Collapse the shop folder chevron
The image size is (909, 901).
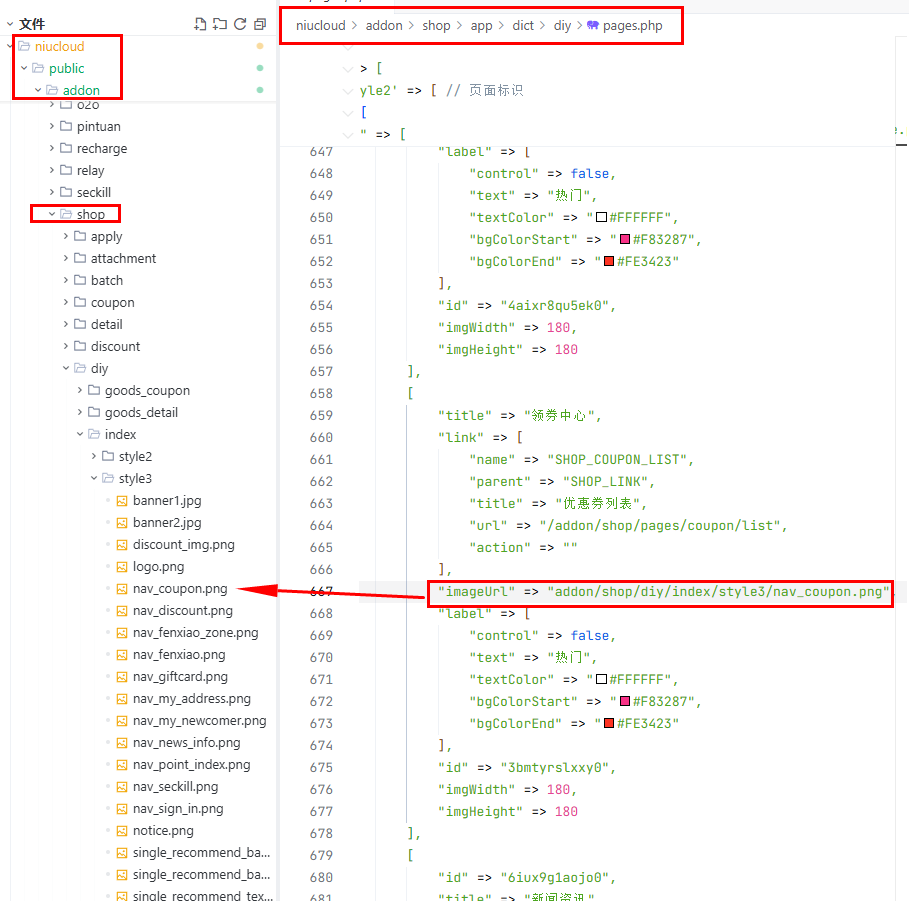(x=52, y=215)
